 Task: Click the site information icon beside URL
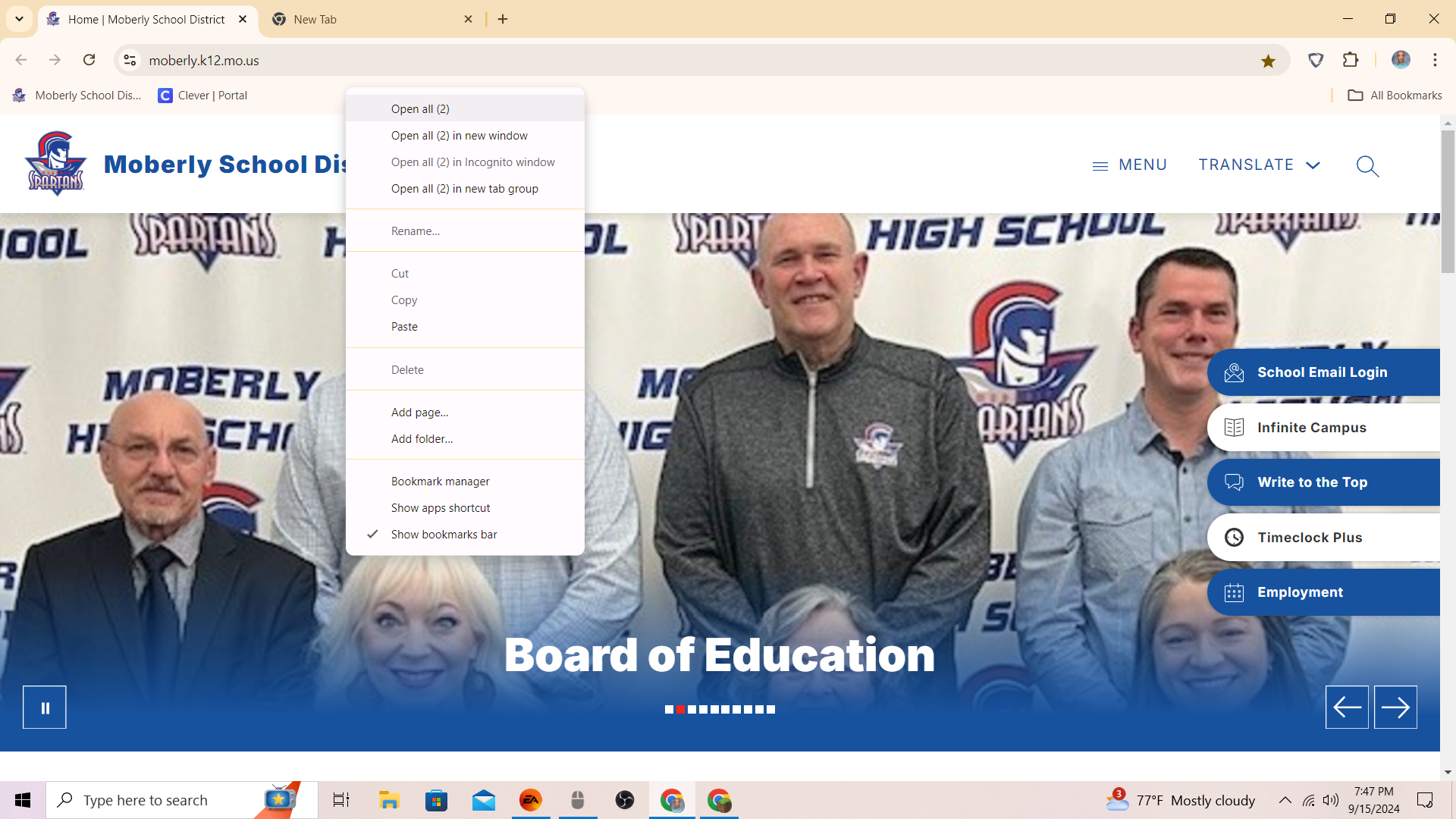coord(130,60)
